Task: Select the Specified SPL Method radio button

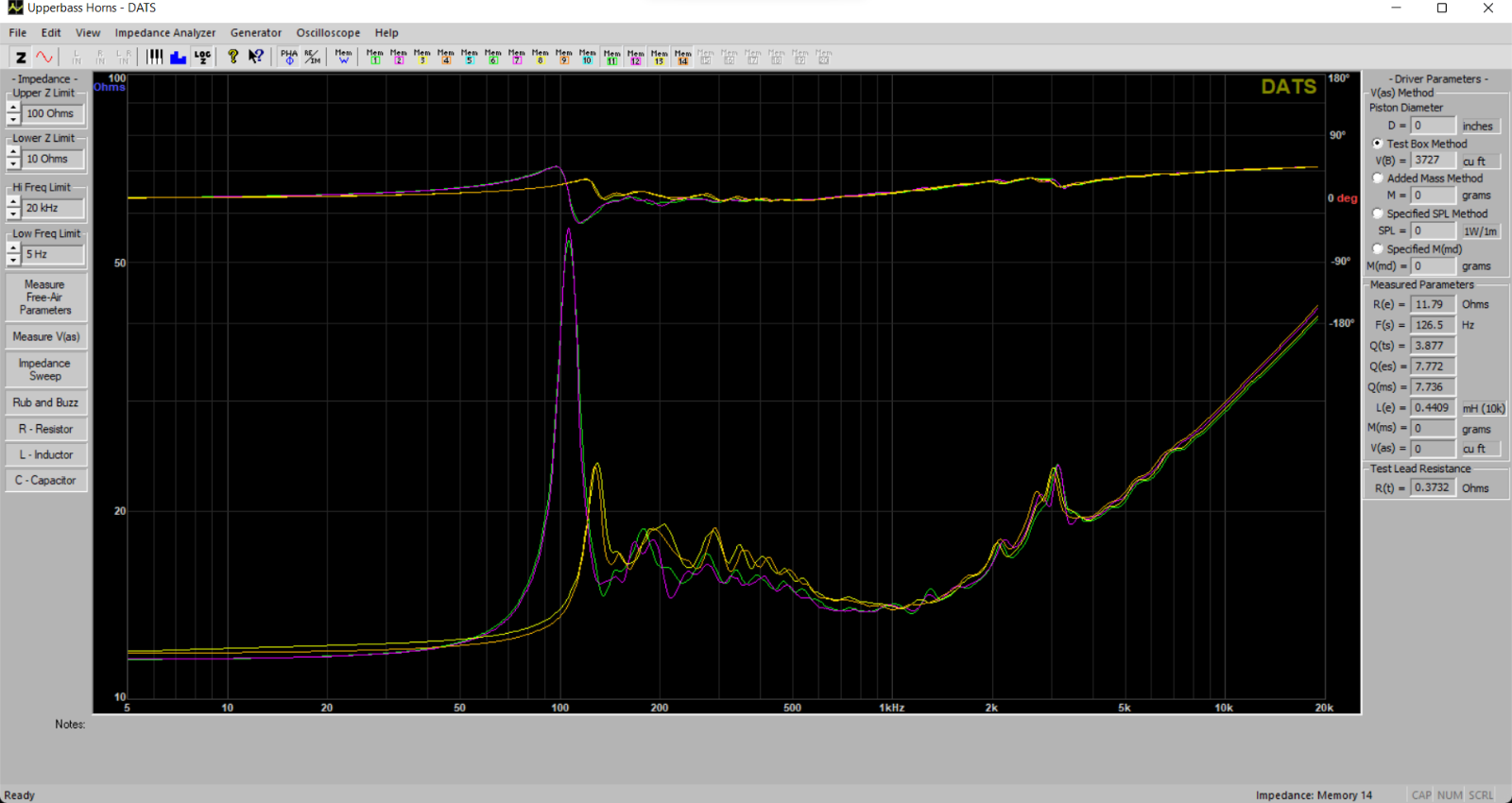Action: pos(1378,214)
